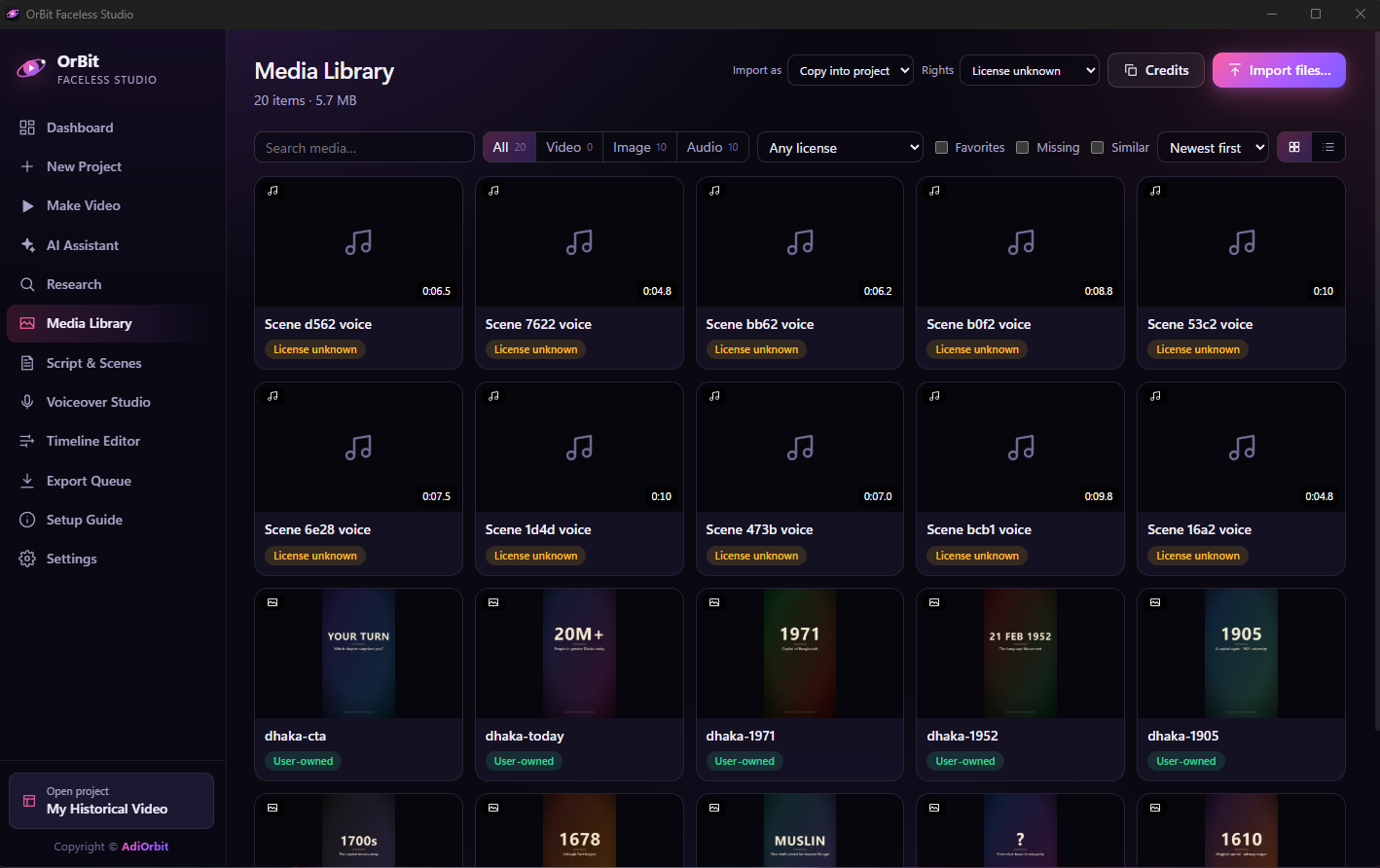Click User-owned badge on dhaka-1952
The image size is (1380, 868).
click(x=965, y=761)
